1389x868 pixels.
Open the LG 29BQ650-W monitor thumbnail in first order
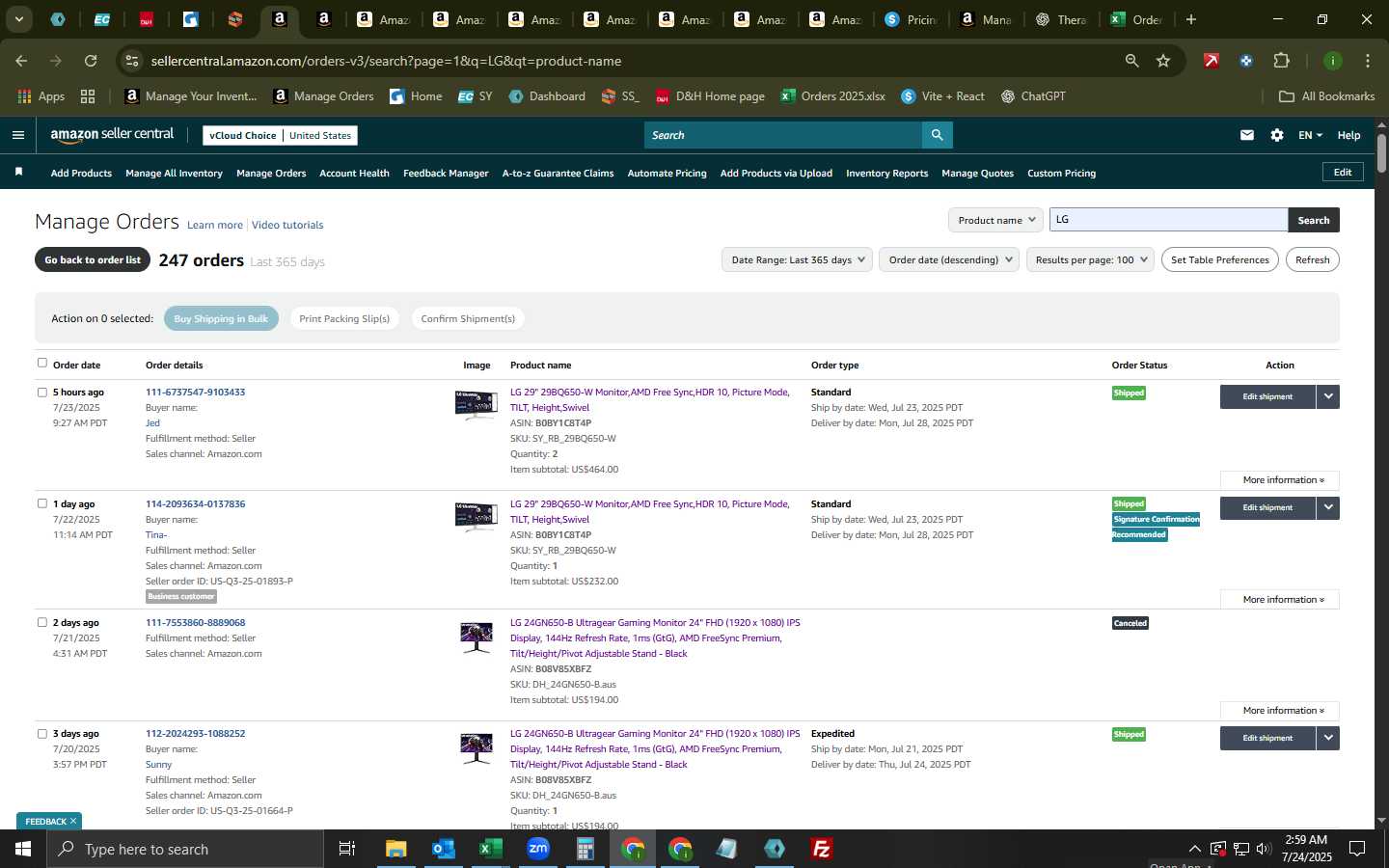click(477, 405)
